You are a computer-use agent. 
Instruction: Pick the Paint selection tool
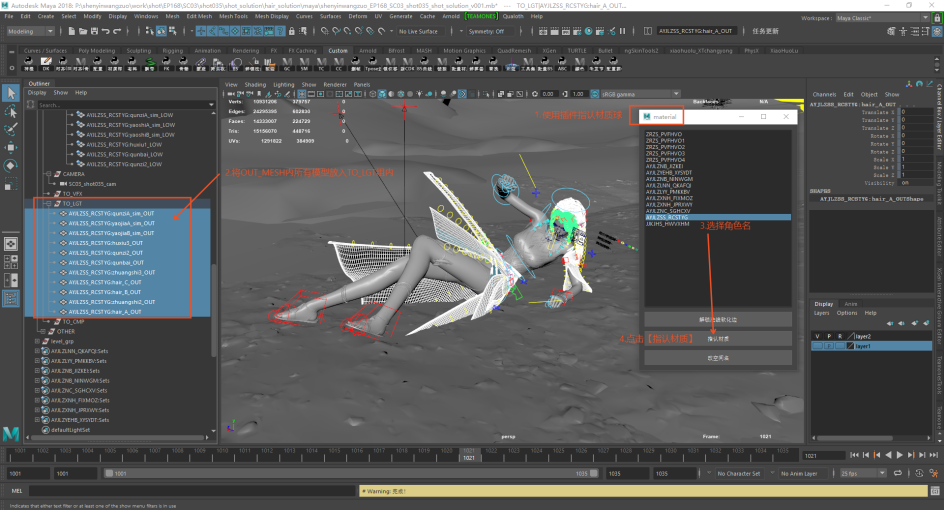point(10,129)
